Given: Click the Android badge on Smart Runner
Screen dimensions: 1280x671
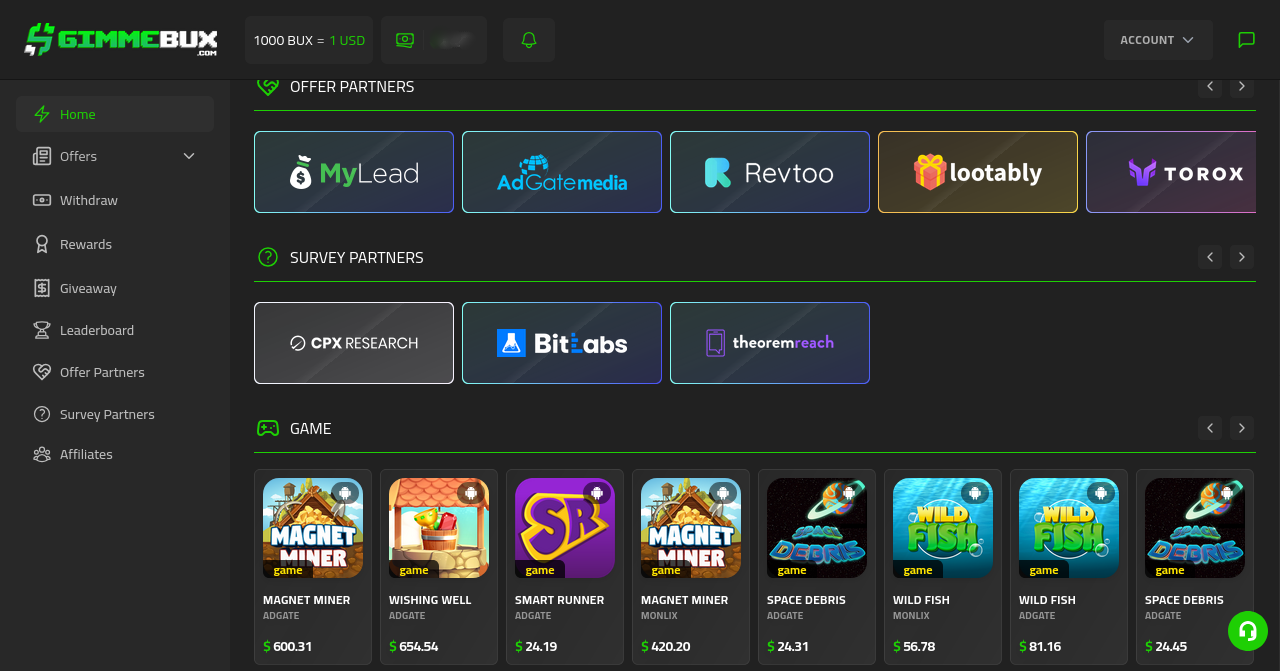Looking at the screenshot, I should click(x=597, y=493).
